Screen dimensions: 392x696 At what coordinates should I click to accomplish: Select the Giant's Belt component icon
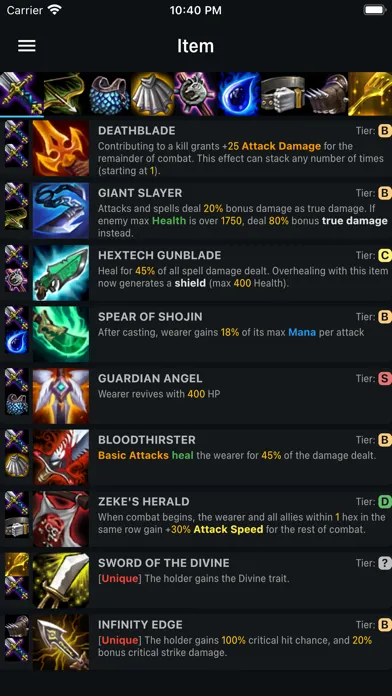point(283,94)
